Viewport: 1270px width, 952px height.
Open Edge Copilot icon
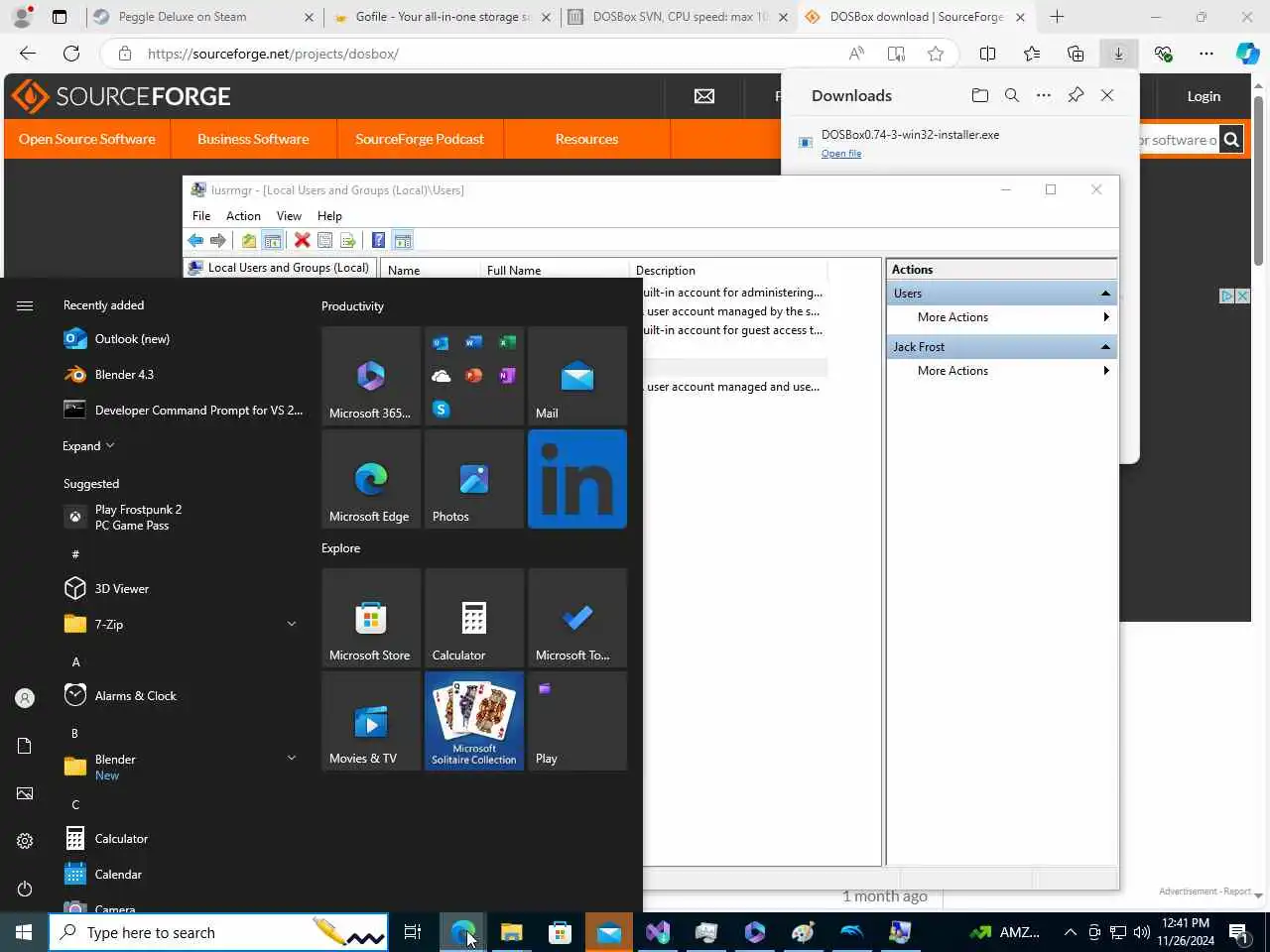click(x=1247, y=54)
